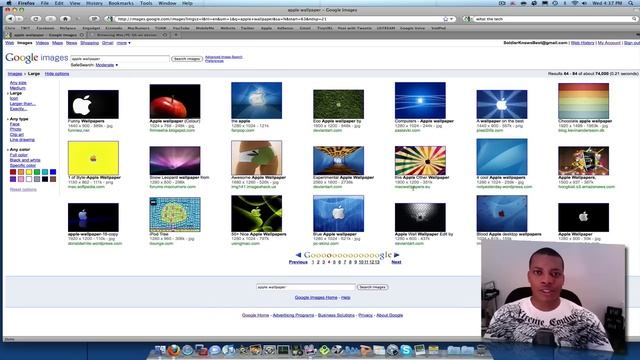This screenshot has height=360, width=640.
Task: Pick the blue color swatch
Action: [x=53, y=172]
